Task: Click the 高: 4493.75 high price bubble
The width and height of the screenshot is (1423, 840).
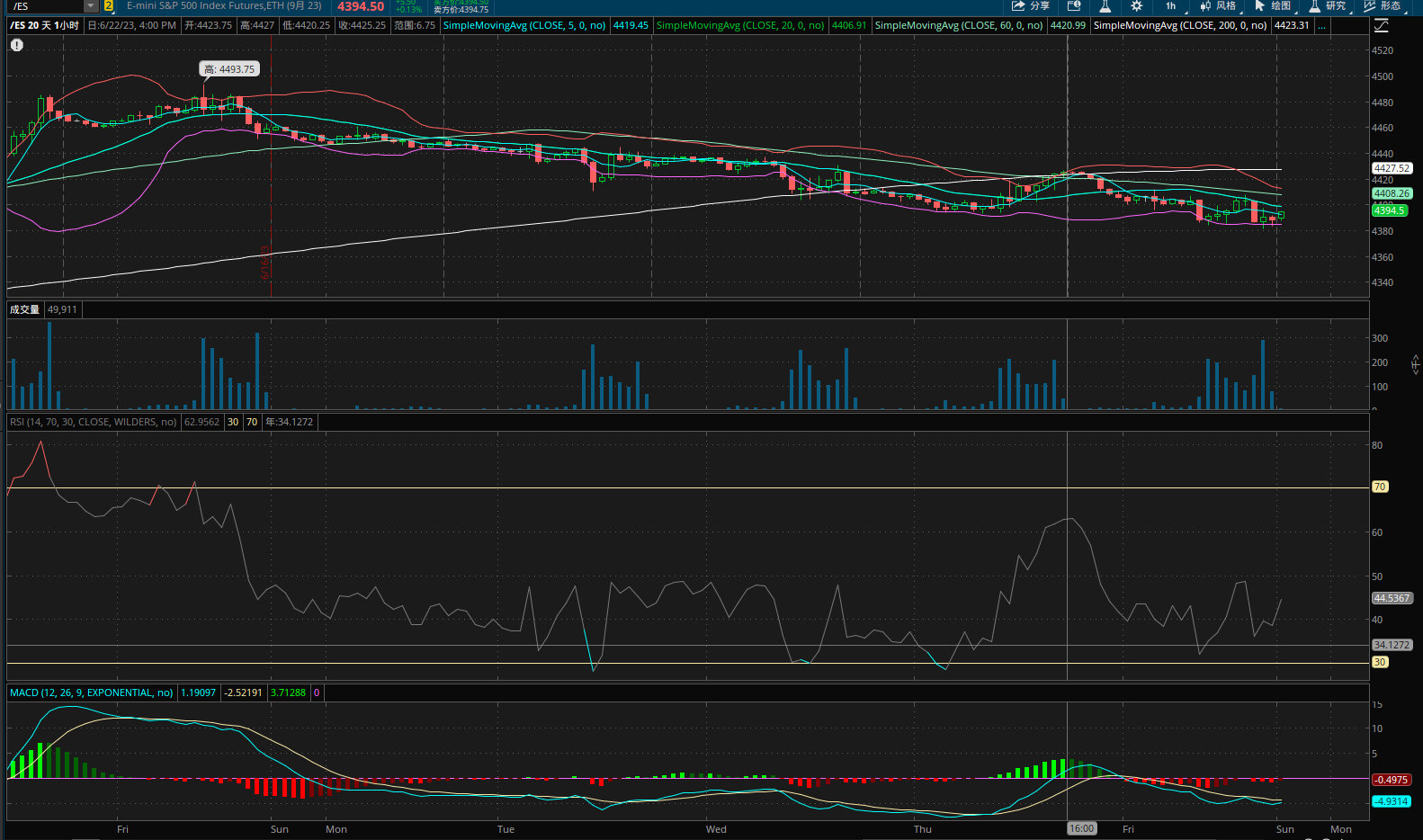Action: click(x=229, y=69)
